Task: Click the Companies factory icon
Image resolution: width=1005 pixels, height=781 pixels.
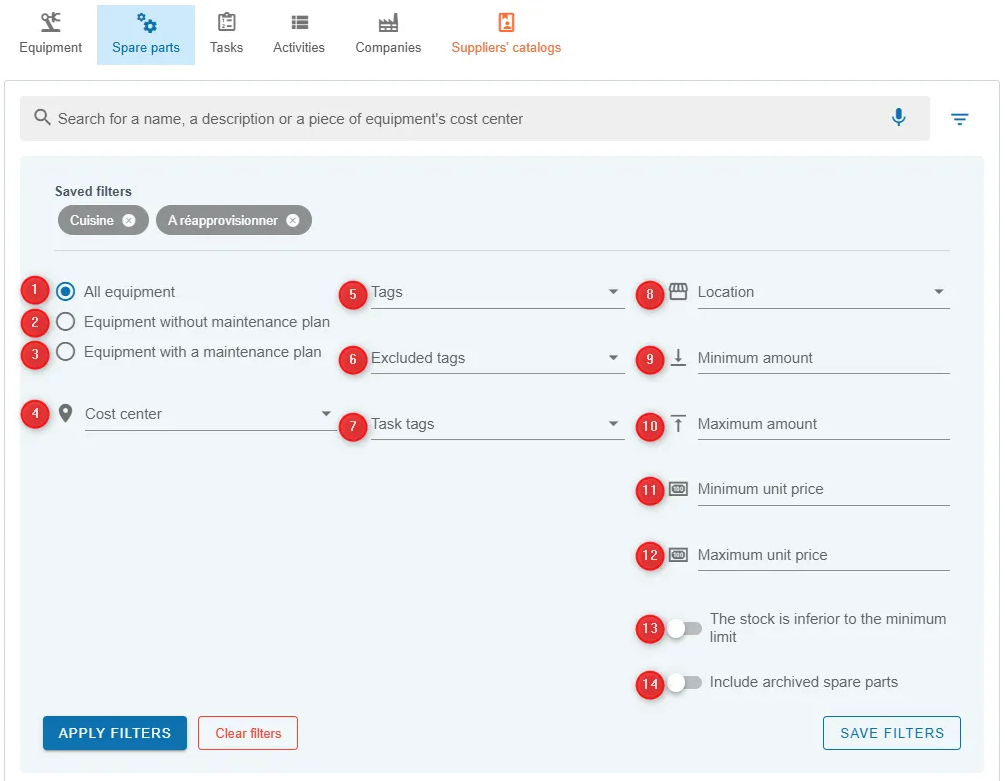Action: 388,22
